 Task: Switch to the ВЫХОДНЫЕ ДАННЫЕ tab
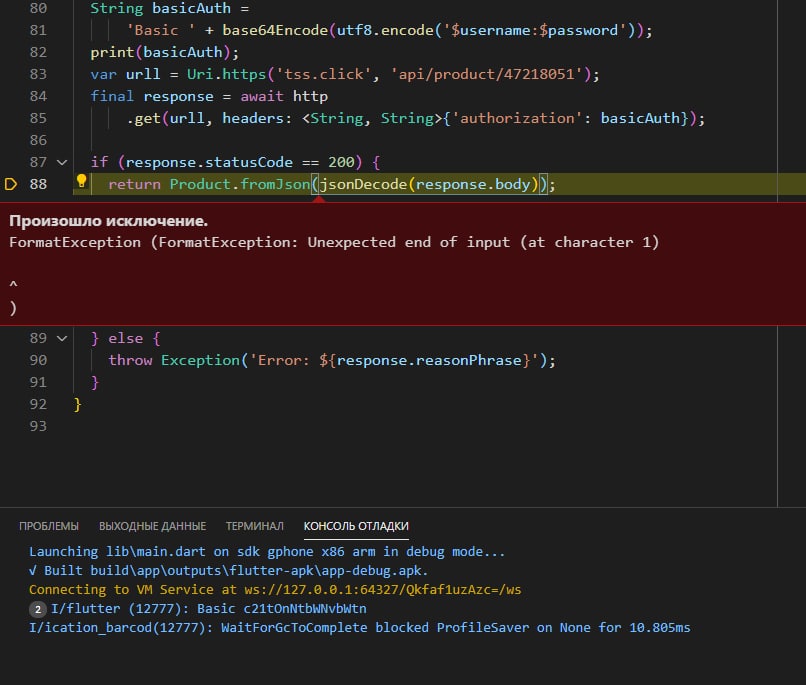pyautogui.click(x=153, y=526)
